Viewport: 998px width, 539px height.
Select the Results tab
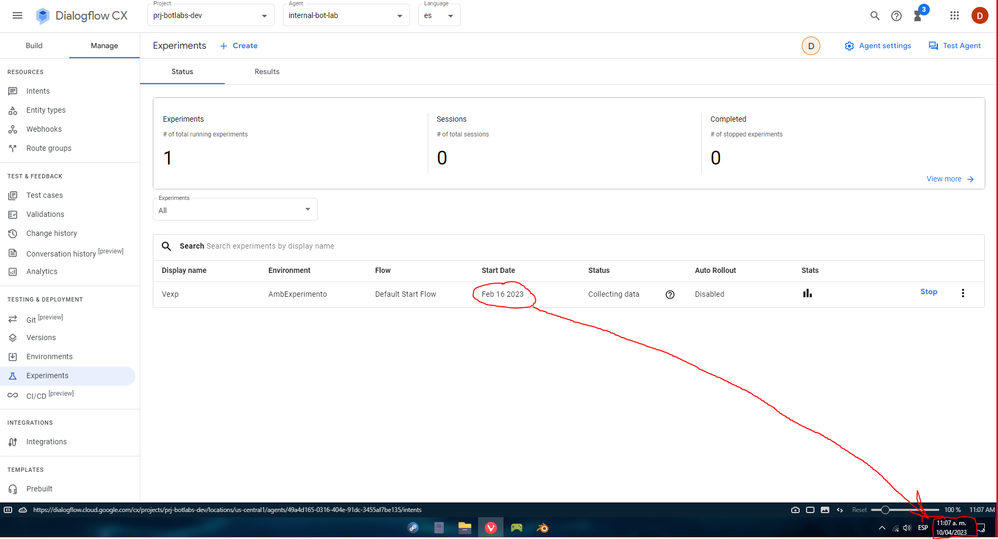(267, 72)
